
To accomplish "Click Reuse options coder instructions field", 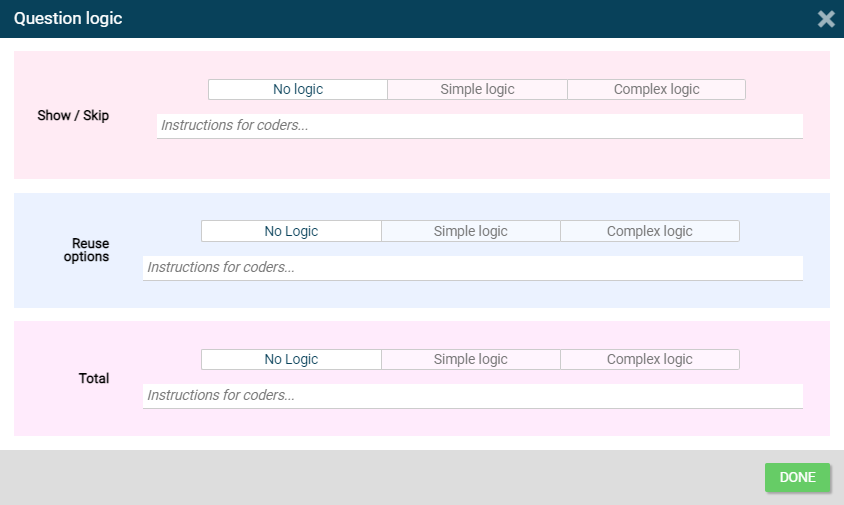I will (x=472, y=268).
